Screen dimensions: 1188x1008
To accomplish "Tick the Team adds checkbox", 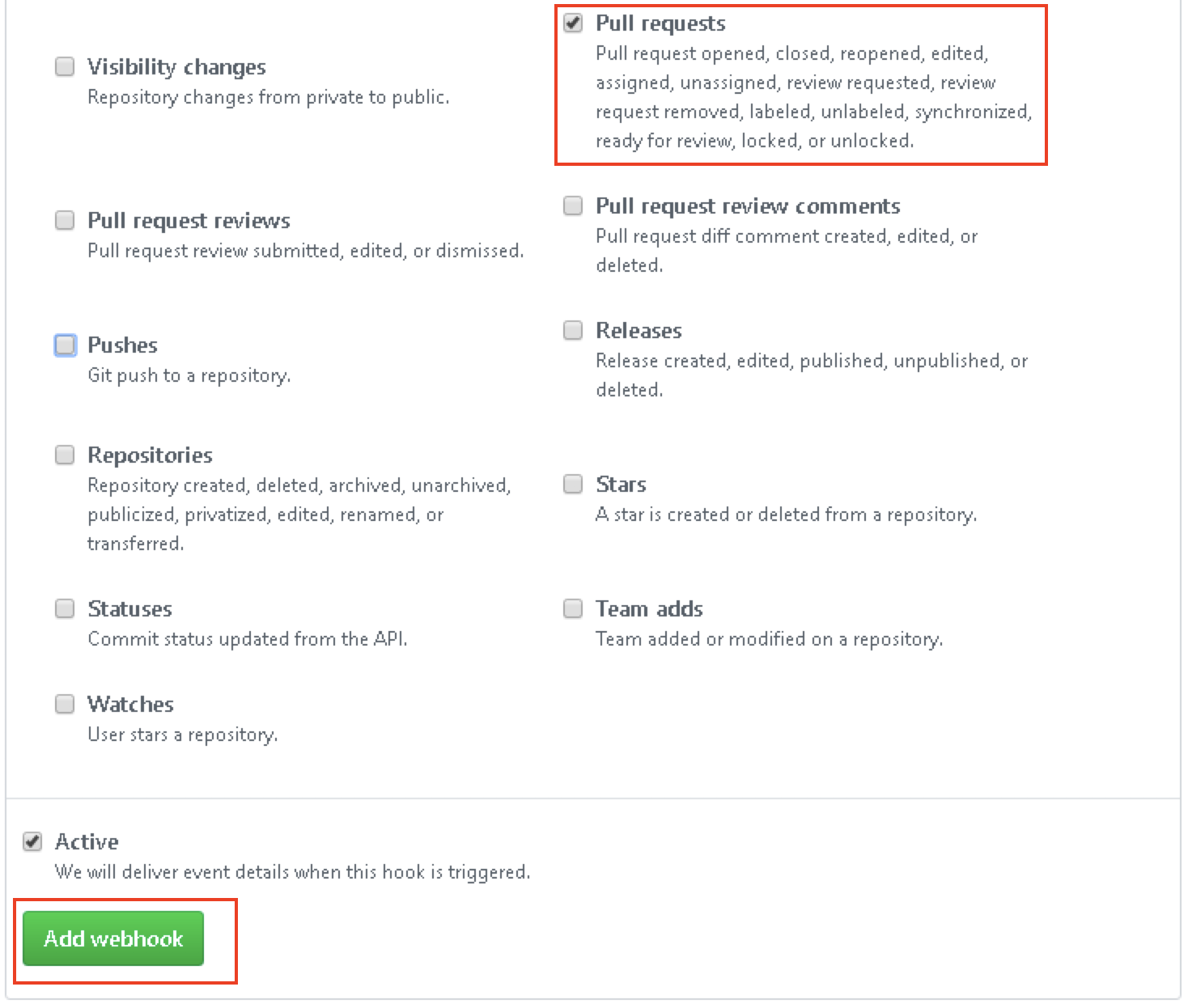I will pos(573,608).
